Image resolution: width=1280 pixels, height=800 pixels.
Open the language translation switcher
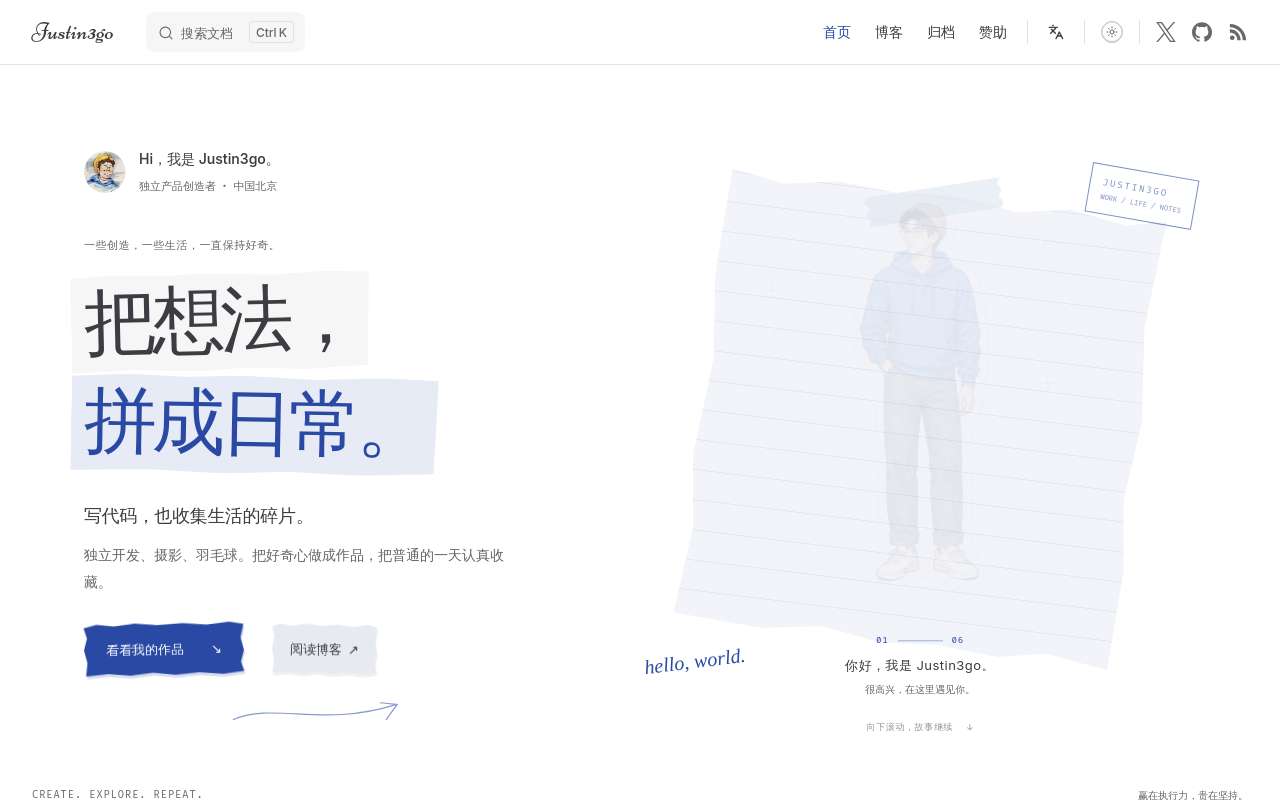coord(1056,32)
